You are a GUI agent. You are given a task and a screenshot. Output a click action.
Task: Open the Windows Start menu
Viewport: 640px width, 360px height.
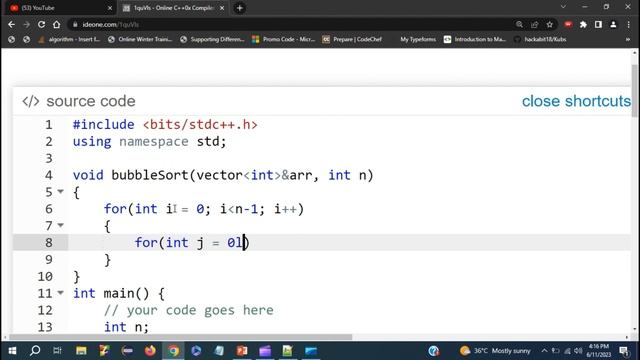pos(12,351)
